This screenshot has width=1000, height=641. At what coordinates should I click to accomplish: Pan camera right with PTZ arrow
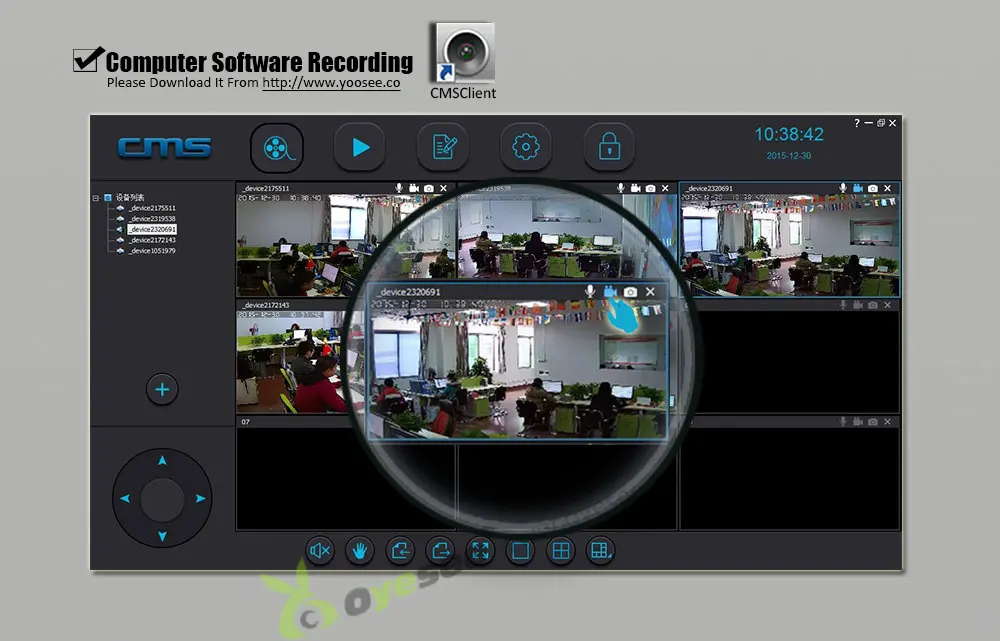[201, 498]
